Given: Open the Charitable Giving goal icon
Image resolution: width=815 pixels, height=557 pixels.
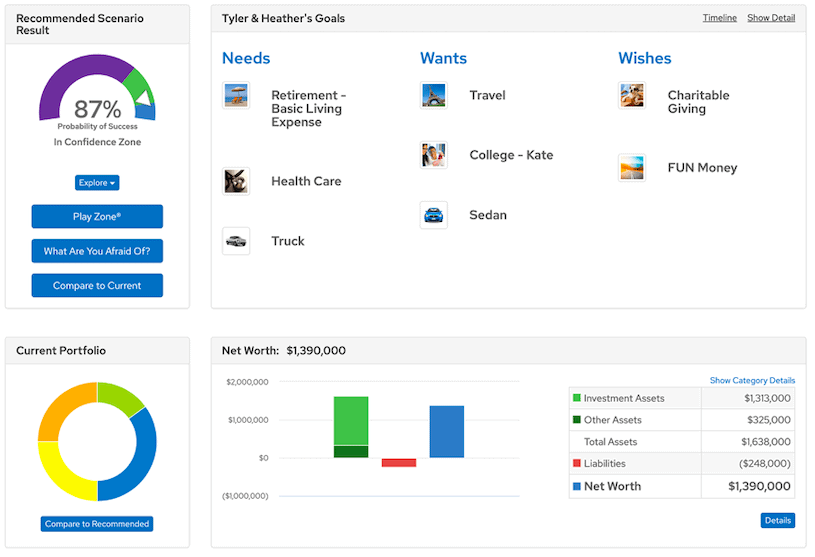Looking at the screenshot, I should (x=632, y=96).
